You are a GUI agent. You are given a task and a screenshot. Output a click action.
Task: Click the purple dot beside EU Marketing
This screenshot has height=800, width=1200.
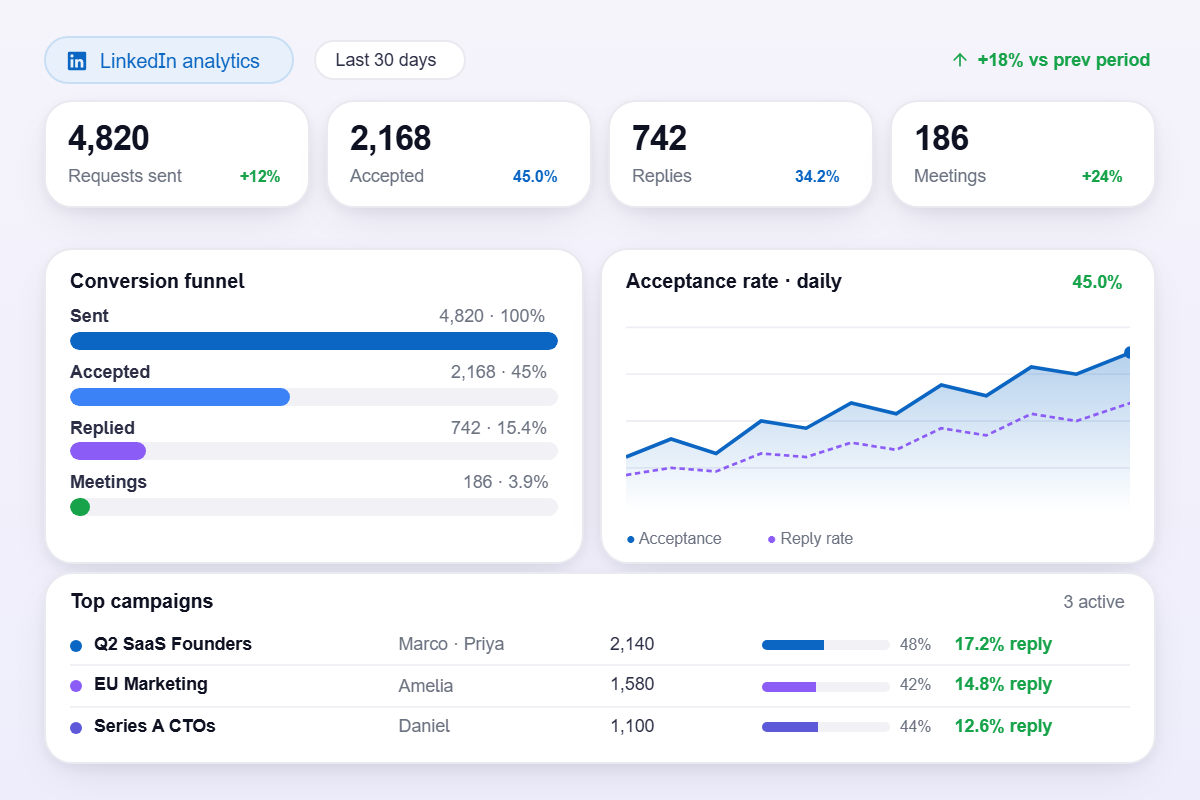(76, 686)
